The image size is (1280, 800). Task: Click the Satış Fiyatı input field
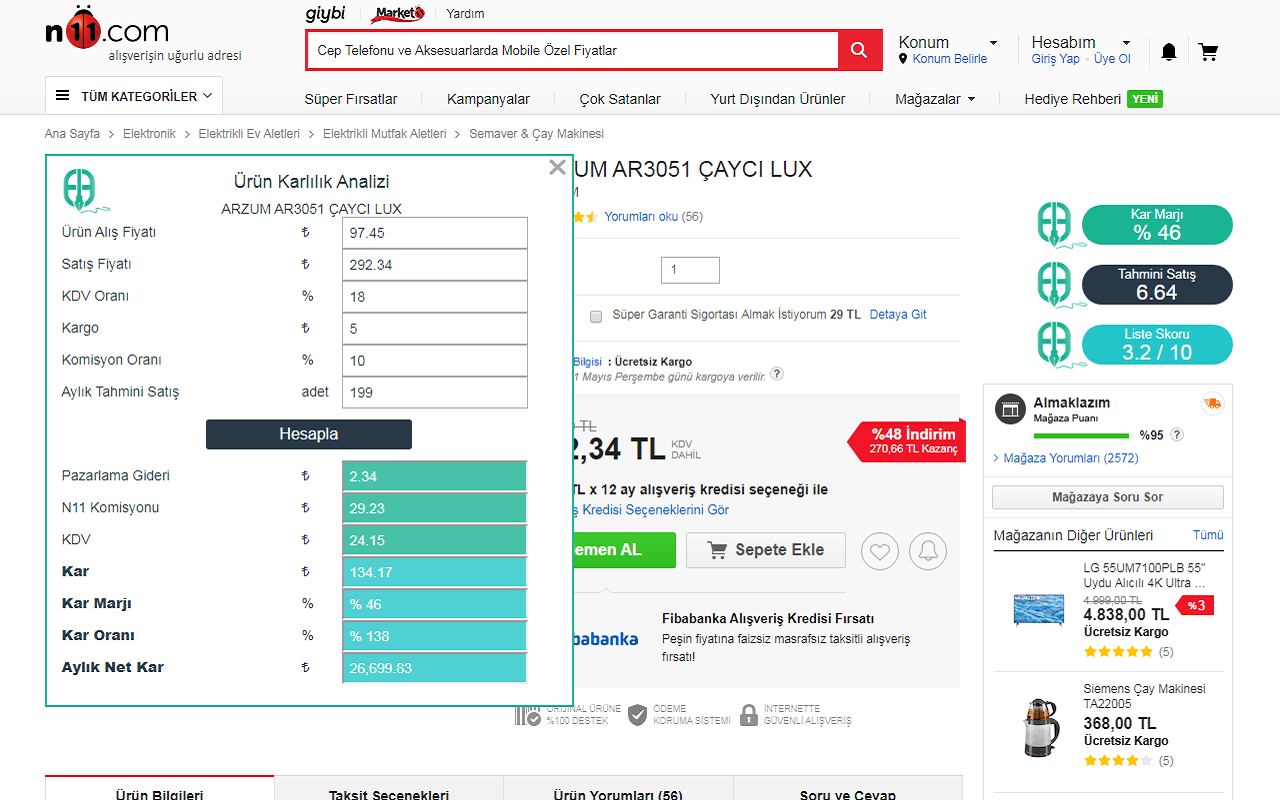tap(434, 264)
